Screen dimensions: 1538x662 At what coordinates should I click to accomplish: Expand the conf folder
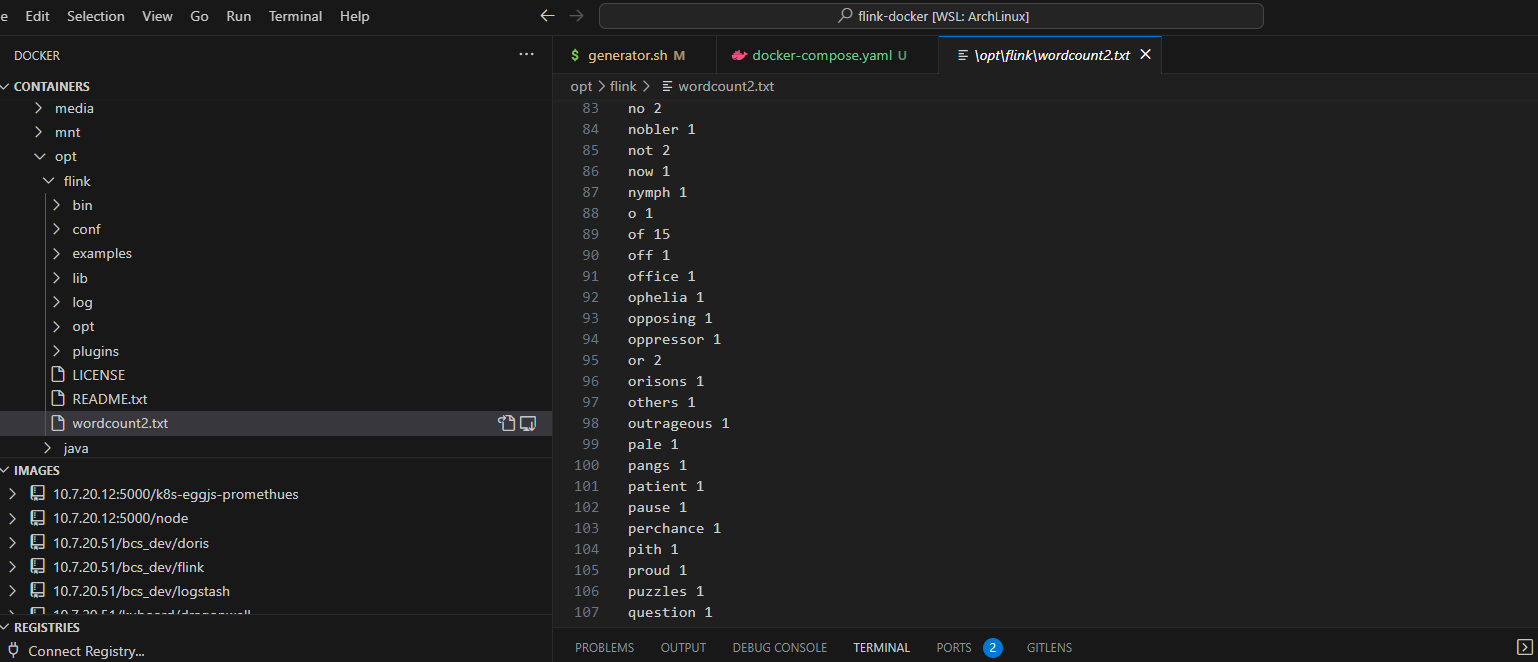tap(57, 229)
